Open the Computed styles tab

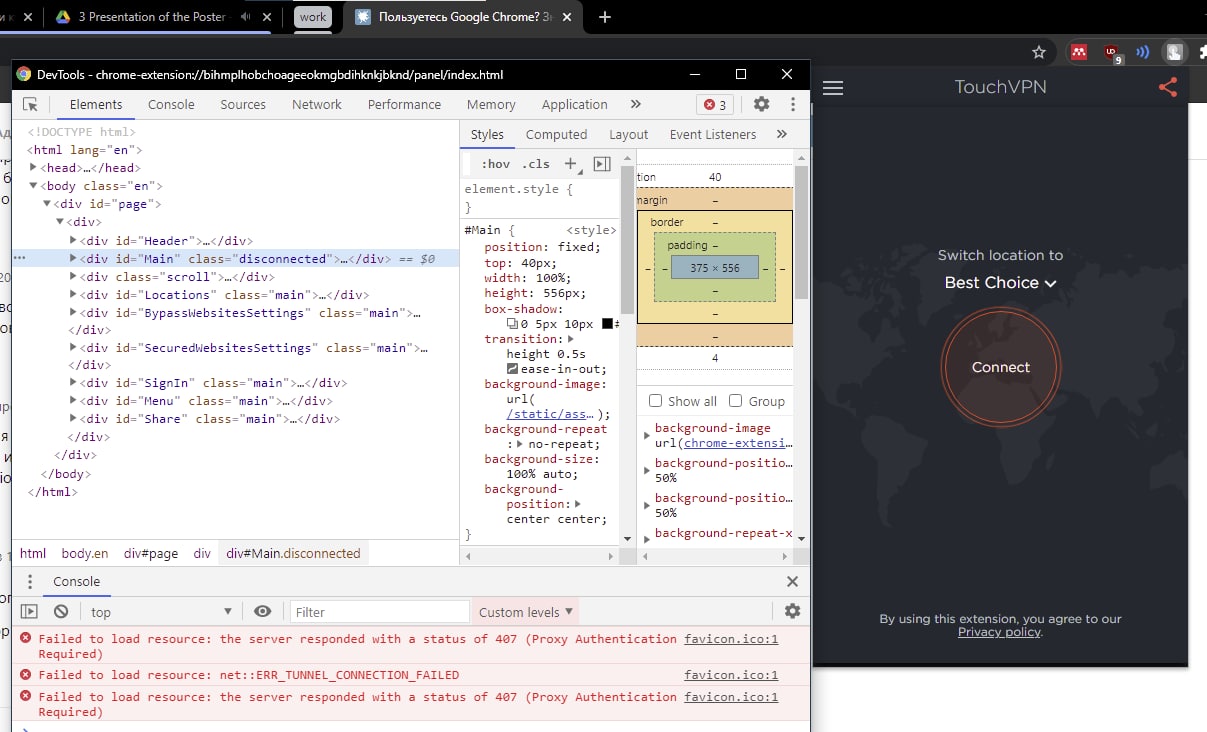coord(556,134)
